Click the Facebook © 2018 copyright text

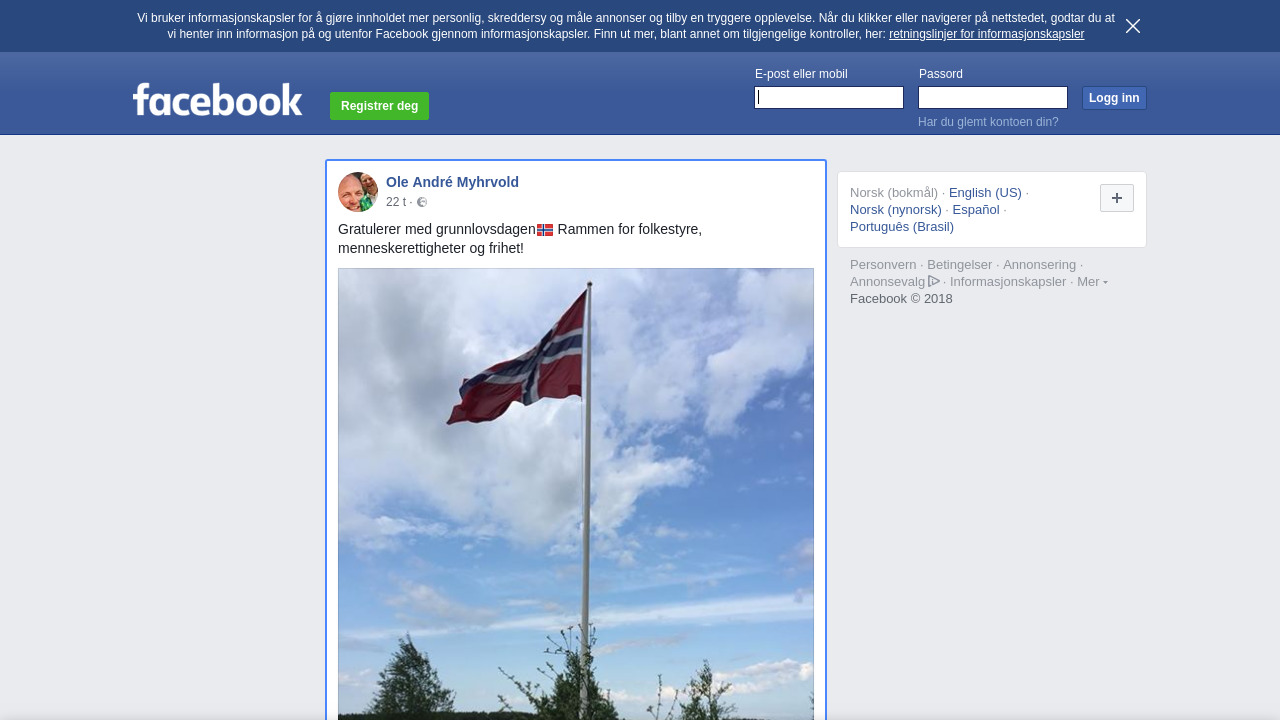[901, 298]
